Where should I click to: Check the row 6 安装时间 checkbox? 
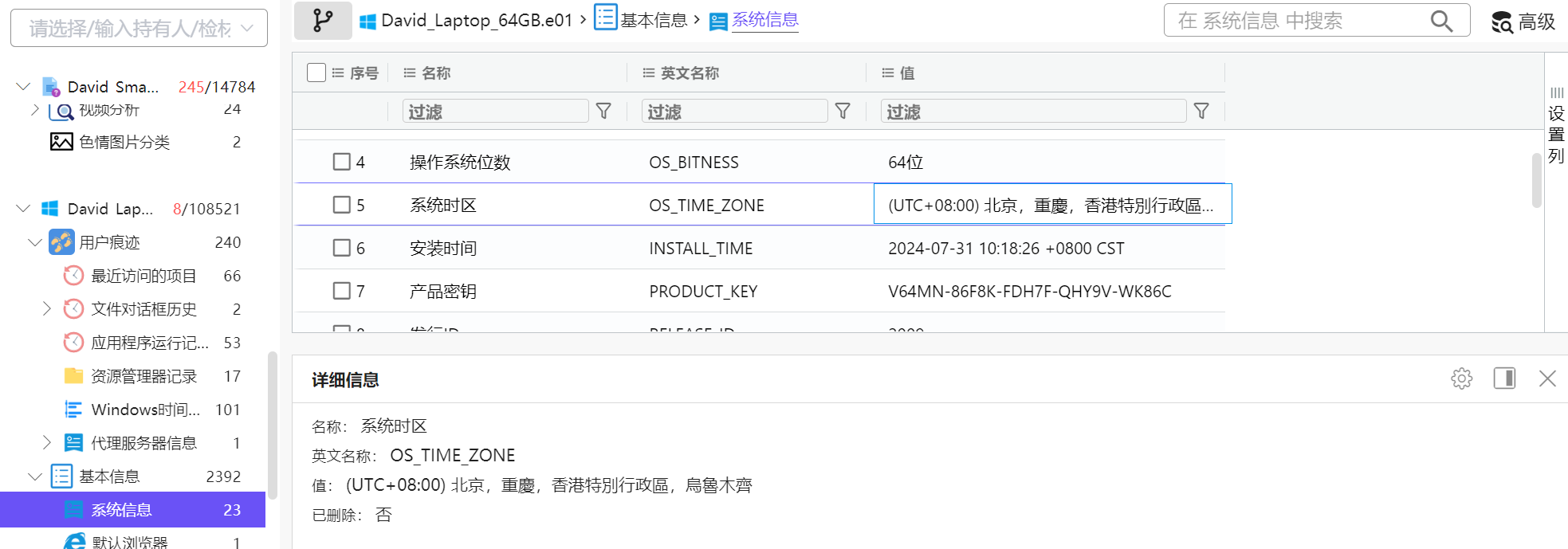[x=342, y=248]
